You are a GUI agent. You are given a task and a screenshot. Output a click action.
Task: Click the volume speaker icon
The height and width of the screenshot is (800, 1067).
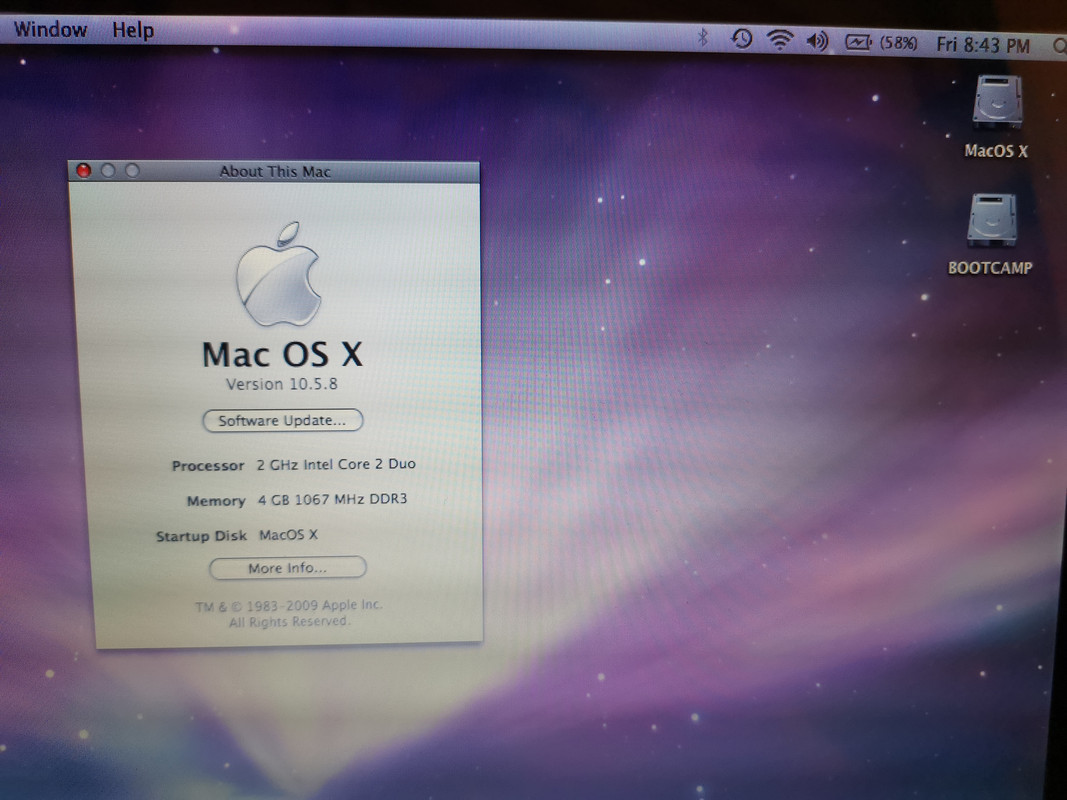pyautogui.click(x=817, y=41)
